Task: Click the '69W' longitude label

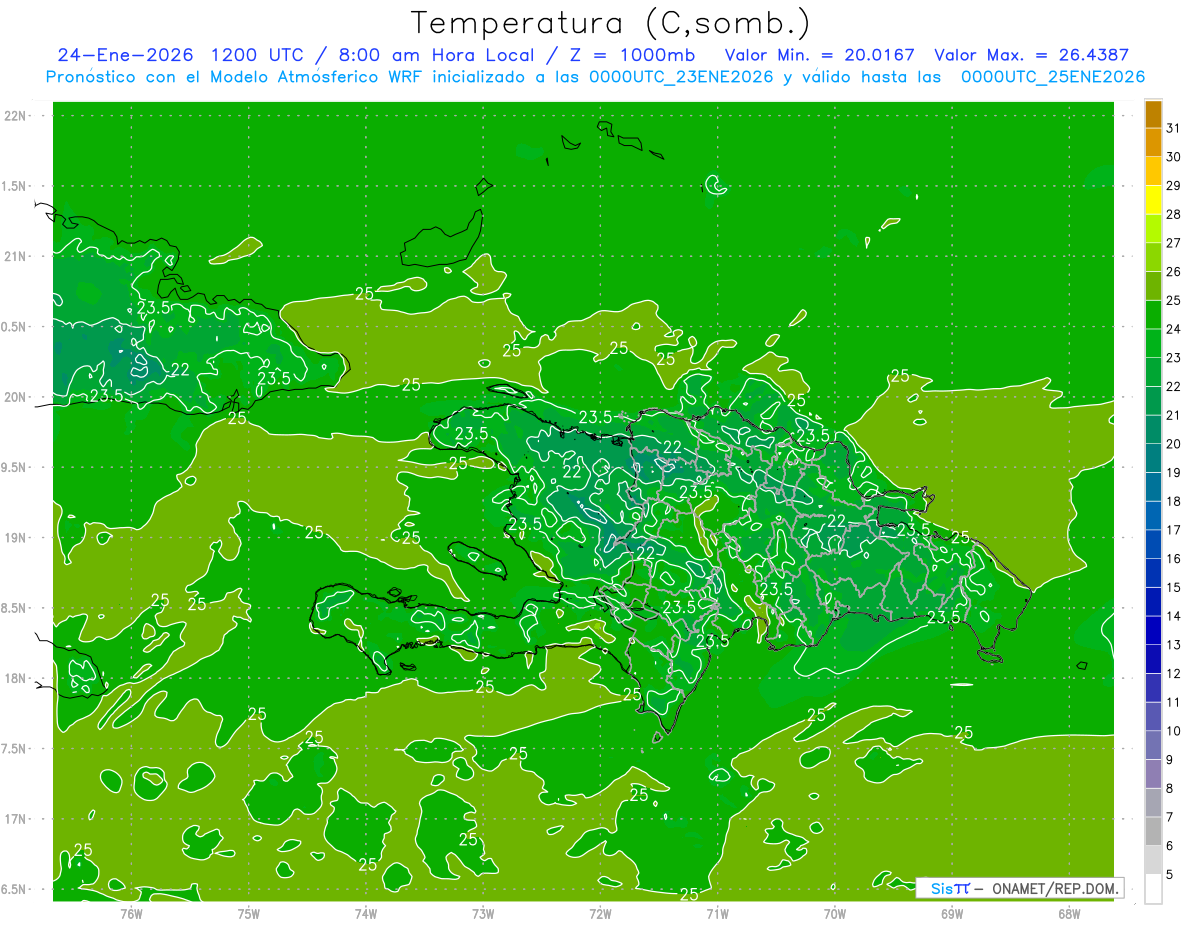Action: click(952, 915)
